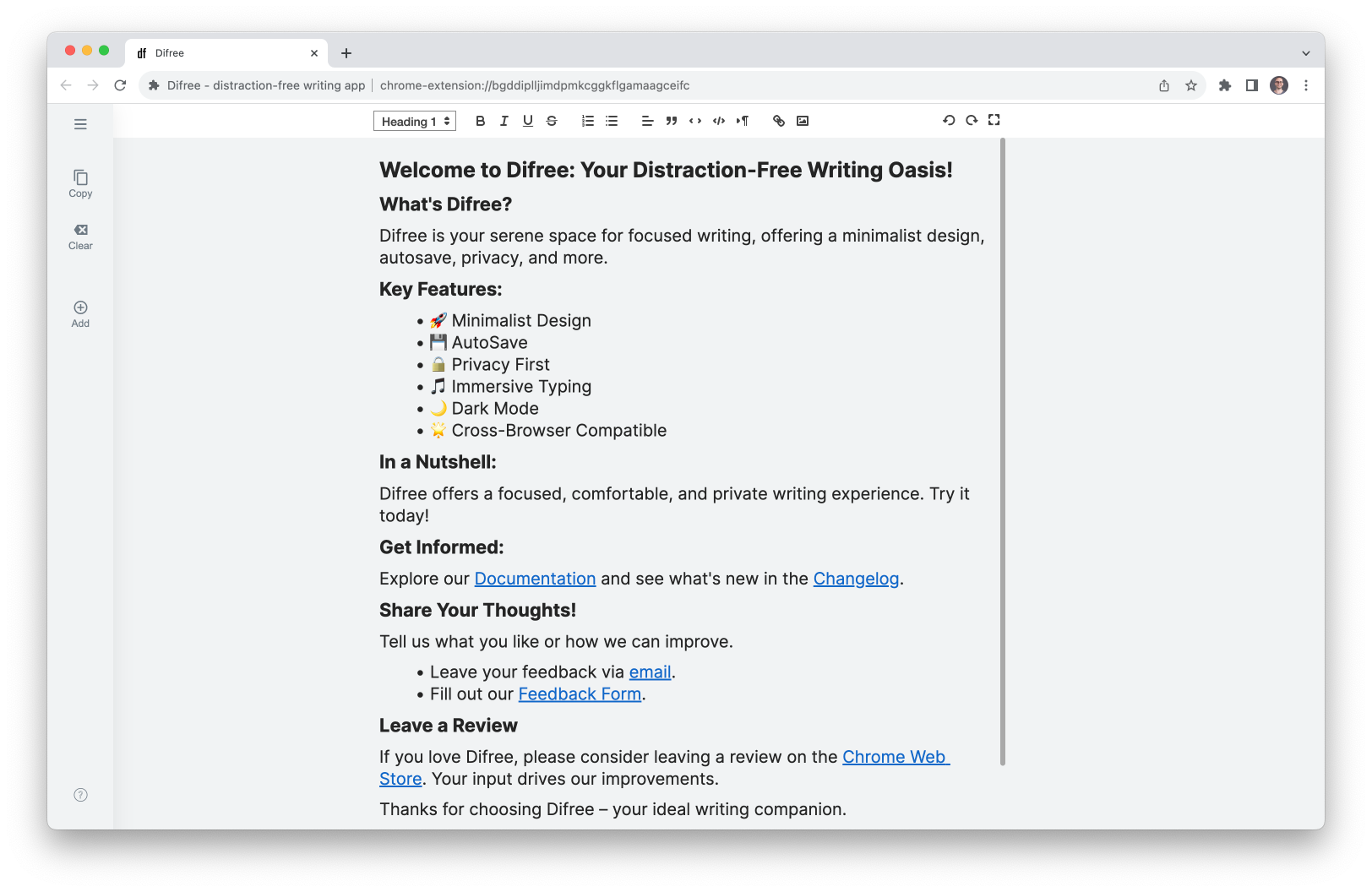The image size is (1372, 892).
Task: Add a new note
Action: click(x=80, y=314)
